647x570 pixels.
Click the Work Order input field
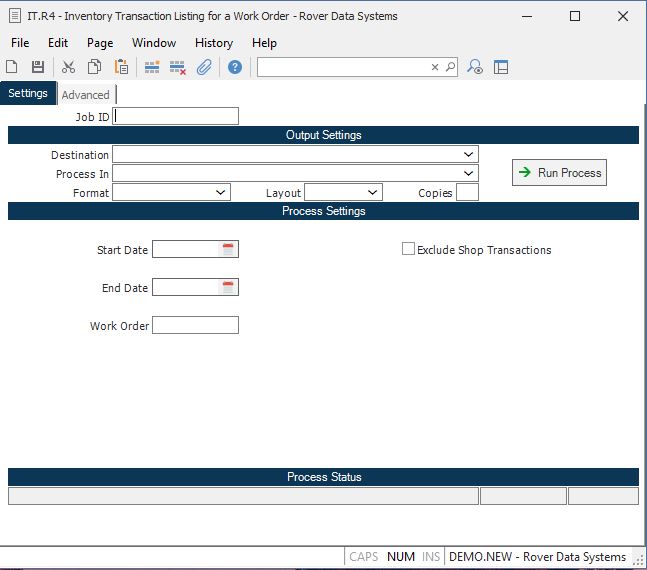195,325
